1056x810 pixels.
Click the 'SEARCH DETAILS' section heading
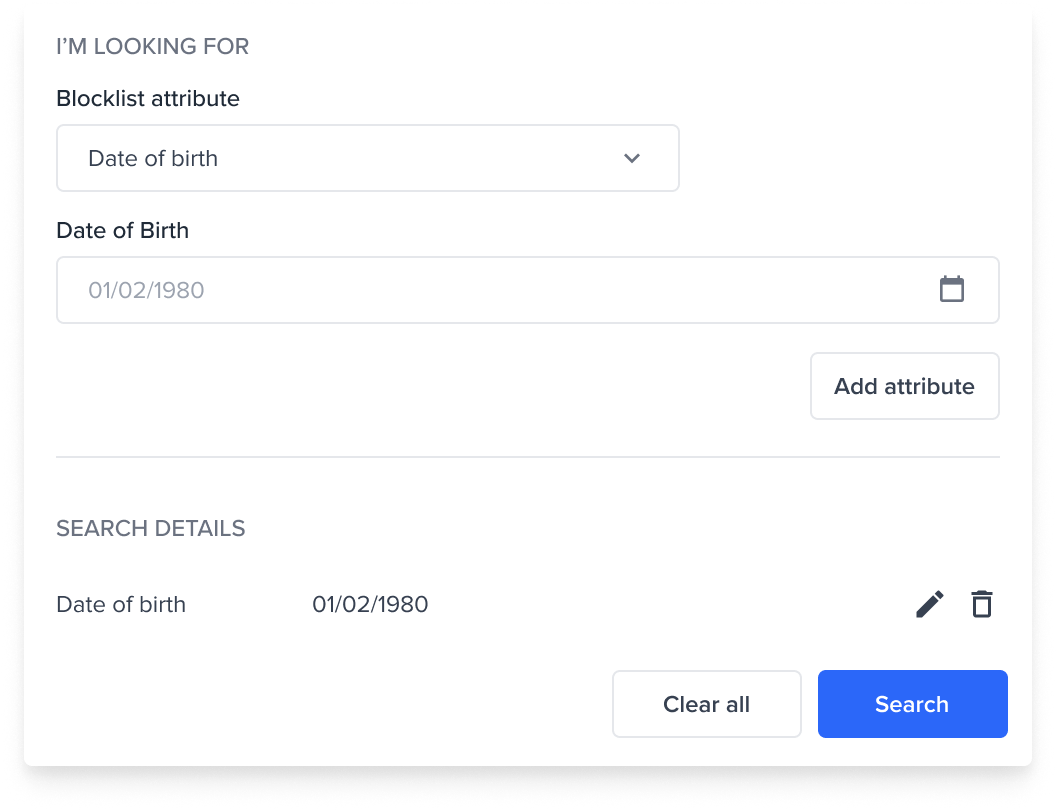(x=150, y=528)
